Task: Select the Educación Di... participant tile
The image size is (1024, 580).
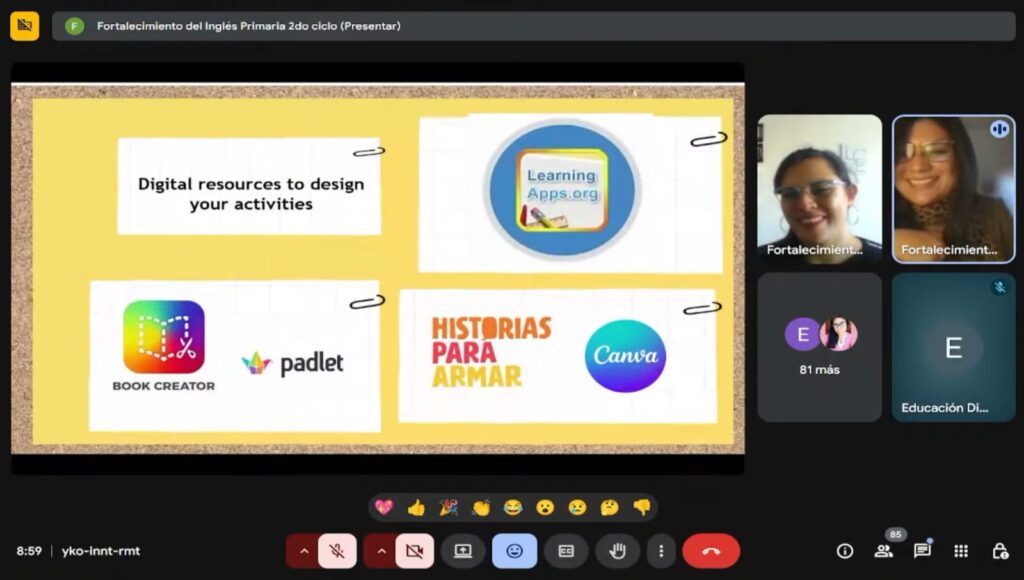Action: click(x=953, y=347)
